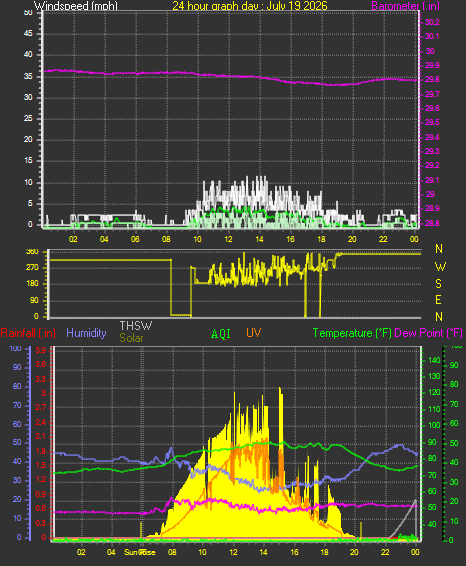Click the 110 temperature scale value

(434, 409)
